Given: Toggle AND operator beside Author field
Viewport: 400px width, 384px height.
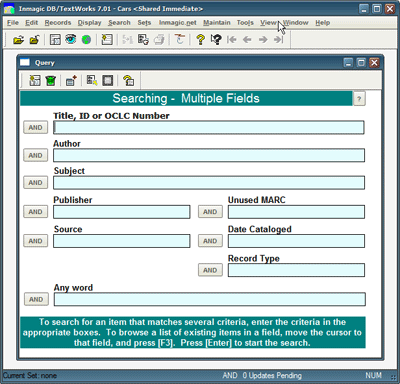Looking at the screenshot, I should click(x=35, y=155).
